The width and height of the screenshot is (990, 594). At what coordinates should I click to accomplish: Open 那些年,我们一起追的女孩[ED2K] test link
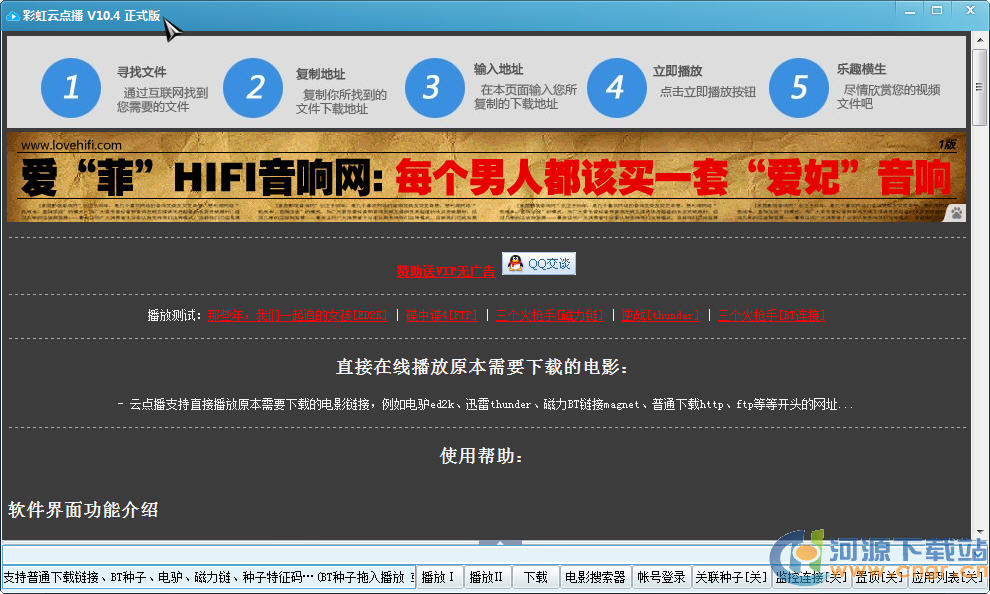pyautogui.click(x=297, y=315)
